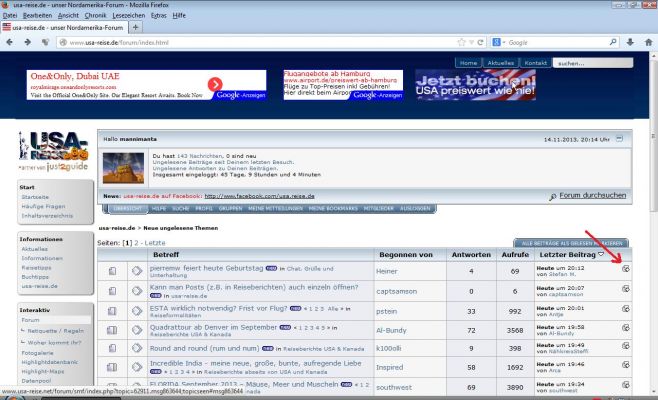Open the Ansicht menu
This screenshot has height=400, width=658.
click(68, 16)
